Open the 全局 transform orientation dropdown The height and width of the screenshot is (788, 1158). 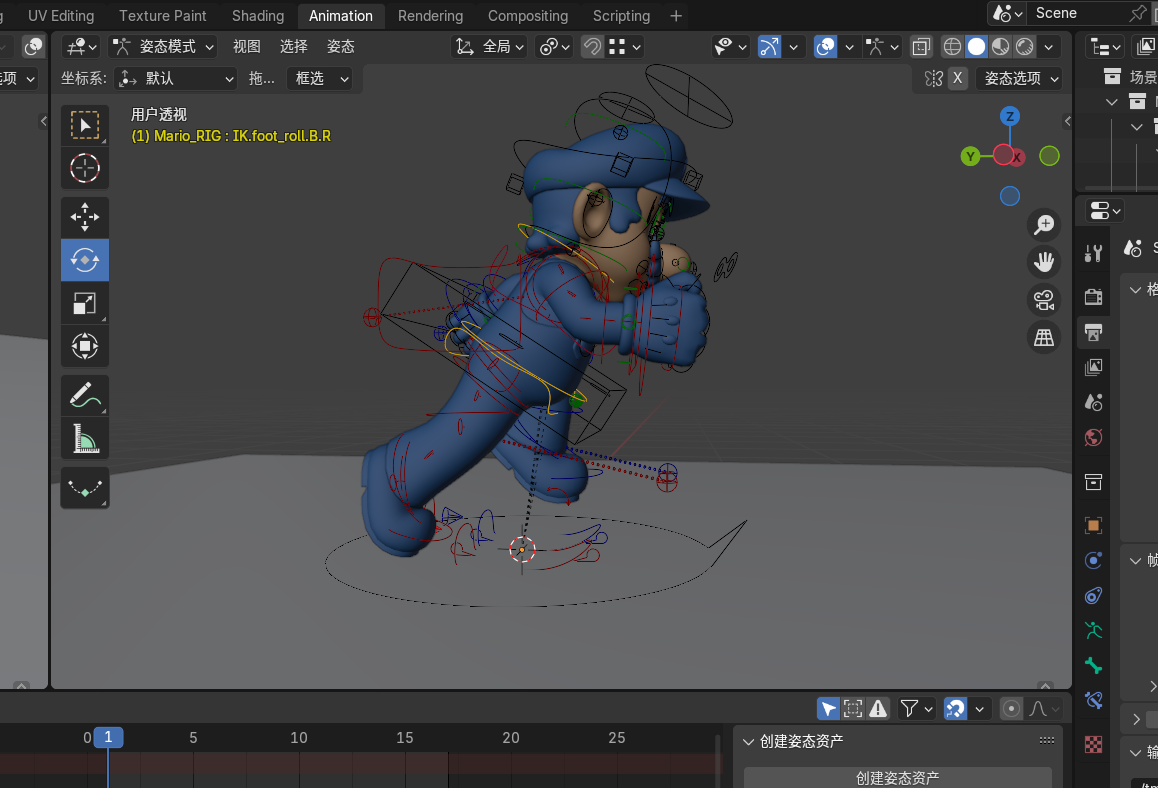(x=489, y=47)
